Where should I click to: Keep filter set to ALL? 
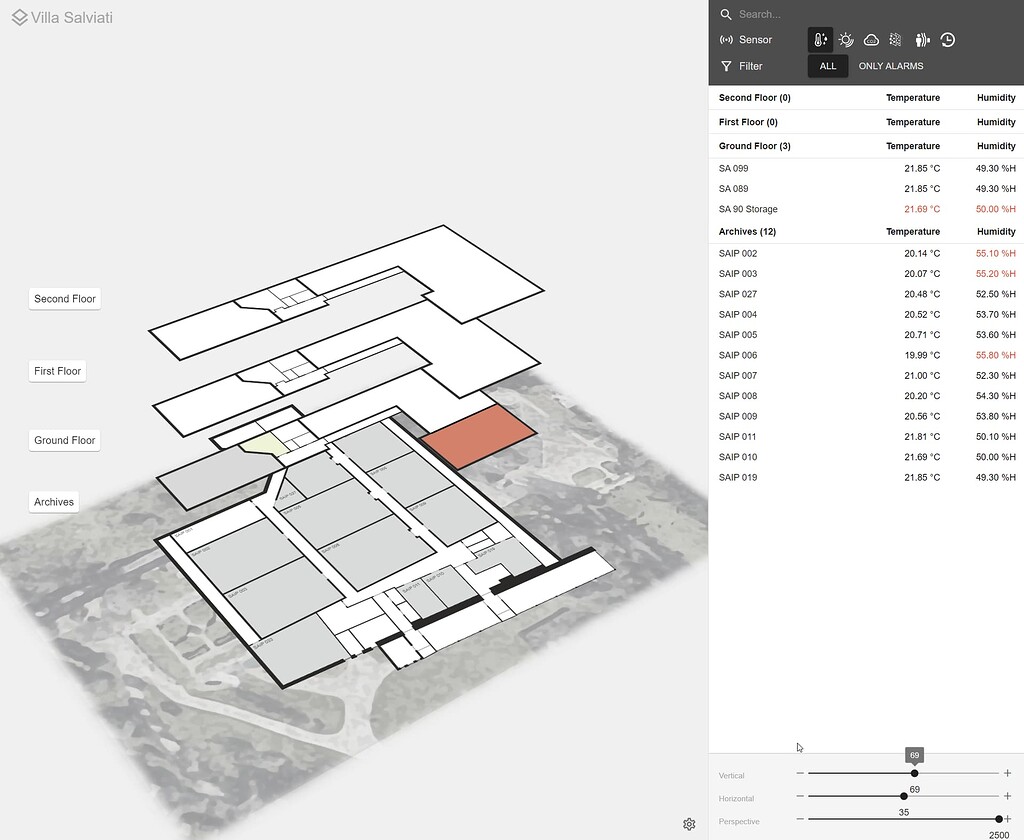click(x=827, y=66)
